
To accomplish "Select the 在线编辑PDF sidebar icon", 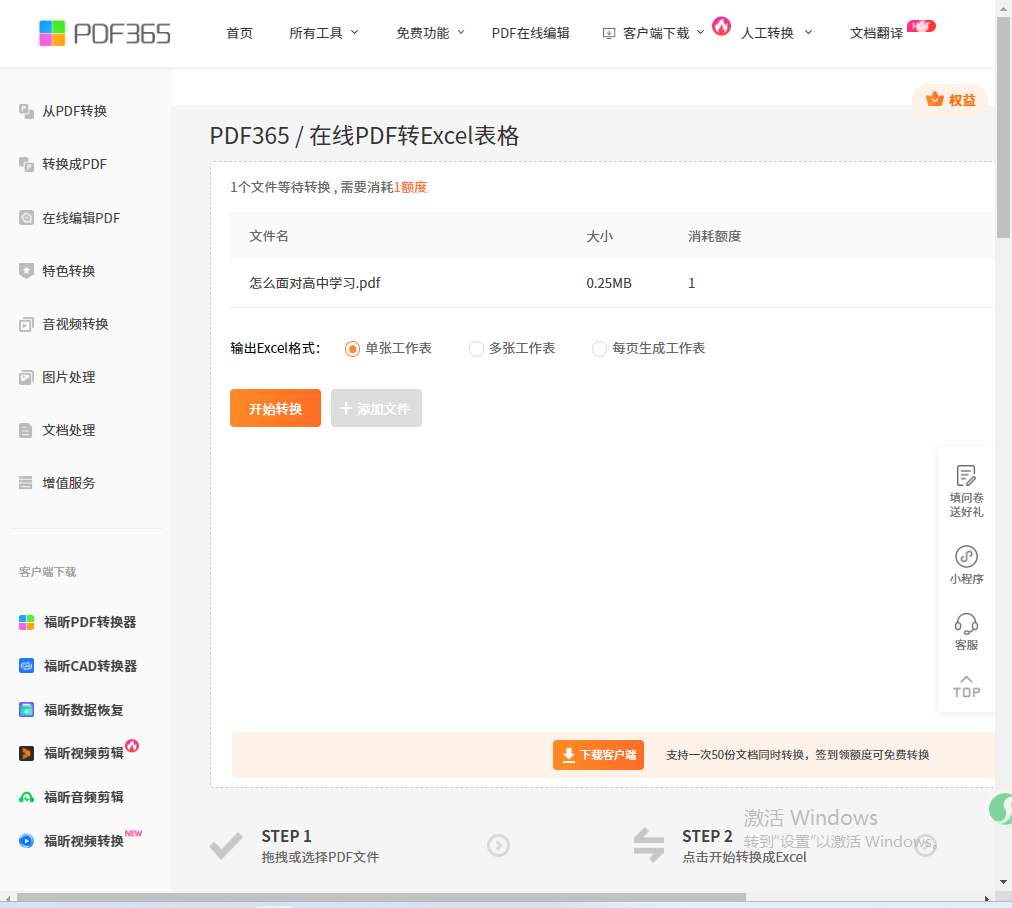I will pos(26,217).
